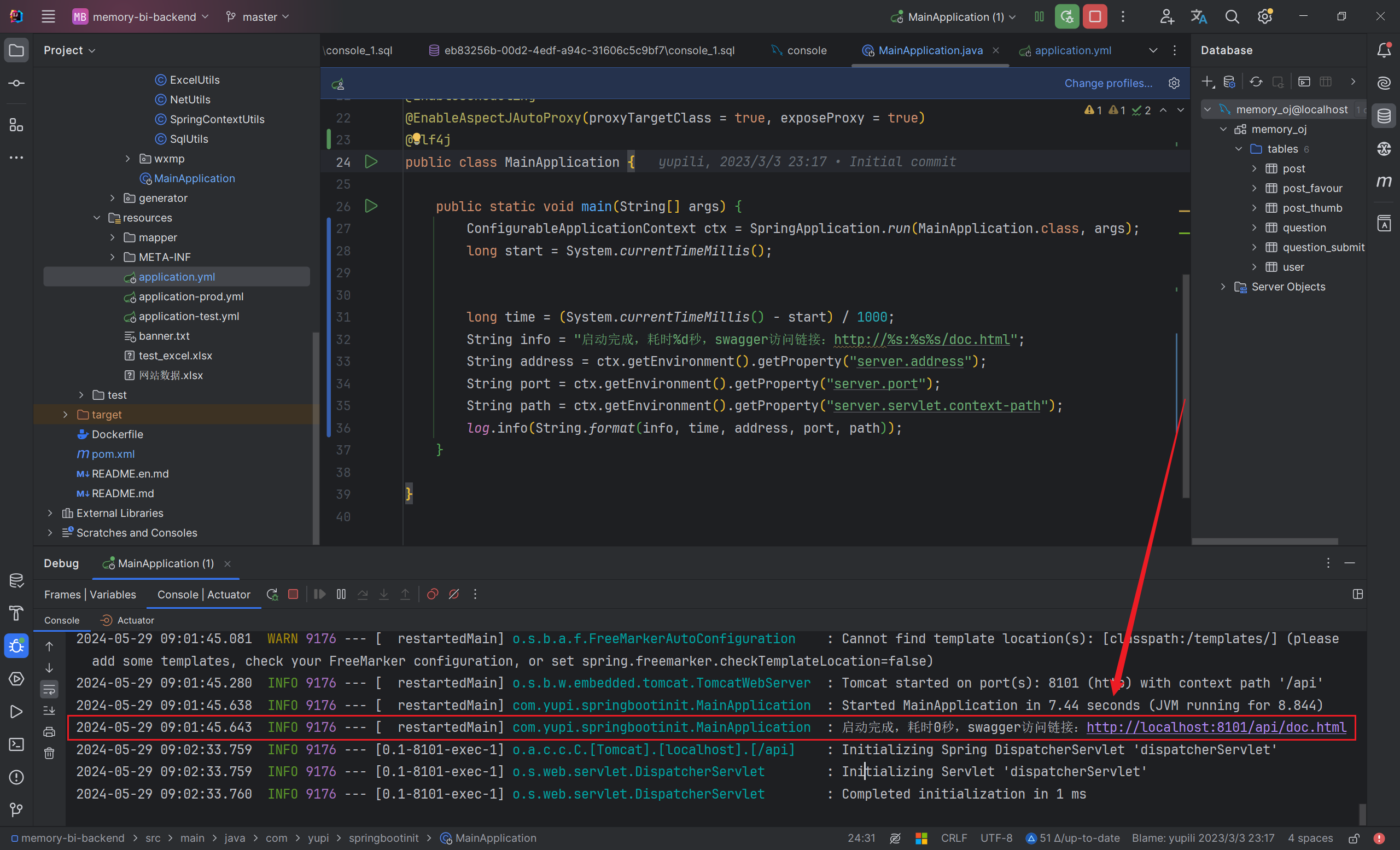Image resolution: width=1400 pixels, height=850 pixels.
Task: Run main method from gutter on line 26
Action: [x=371, y=206]
